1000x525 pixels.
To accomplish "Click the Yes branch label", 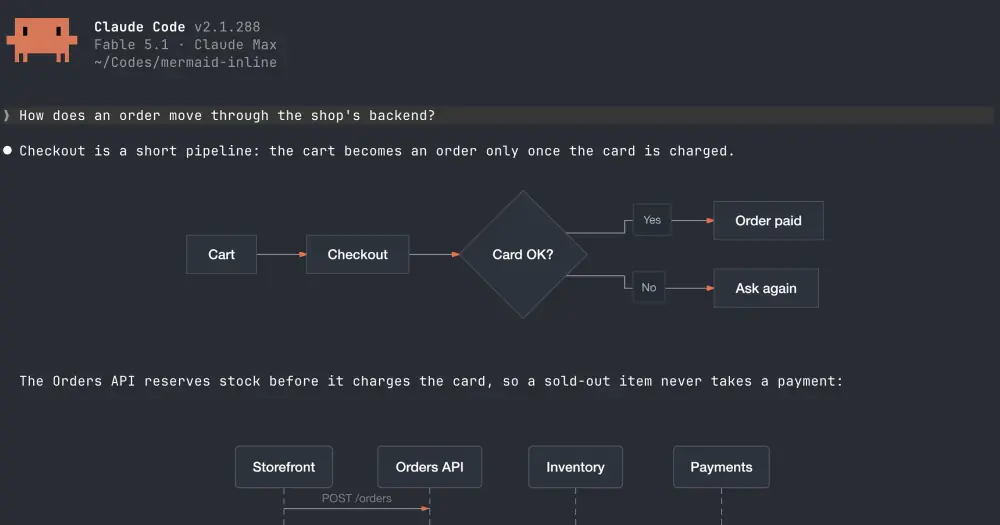I will pos(652,220).
